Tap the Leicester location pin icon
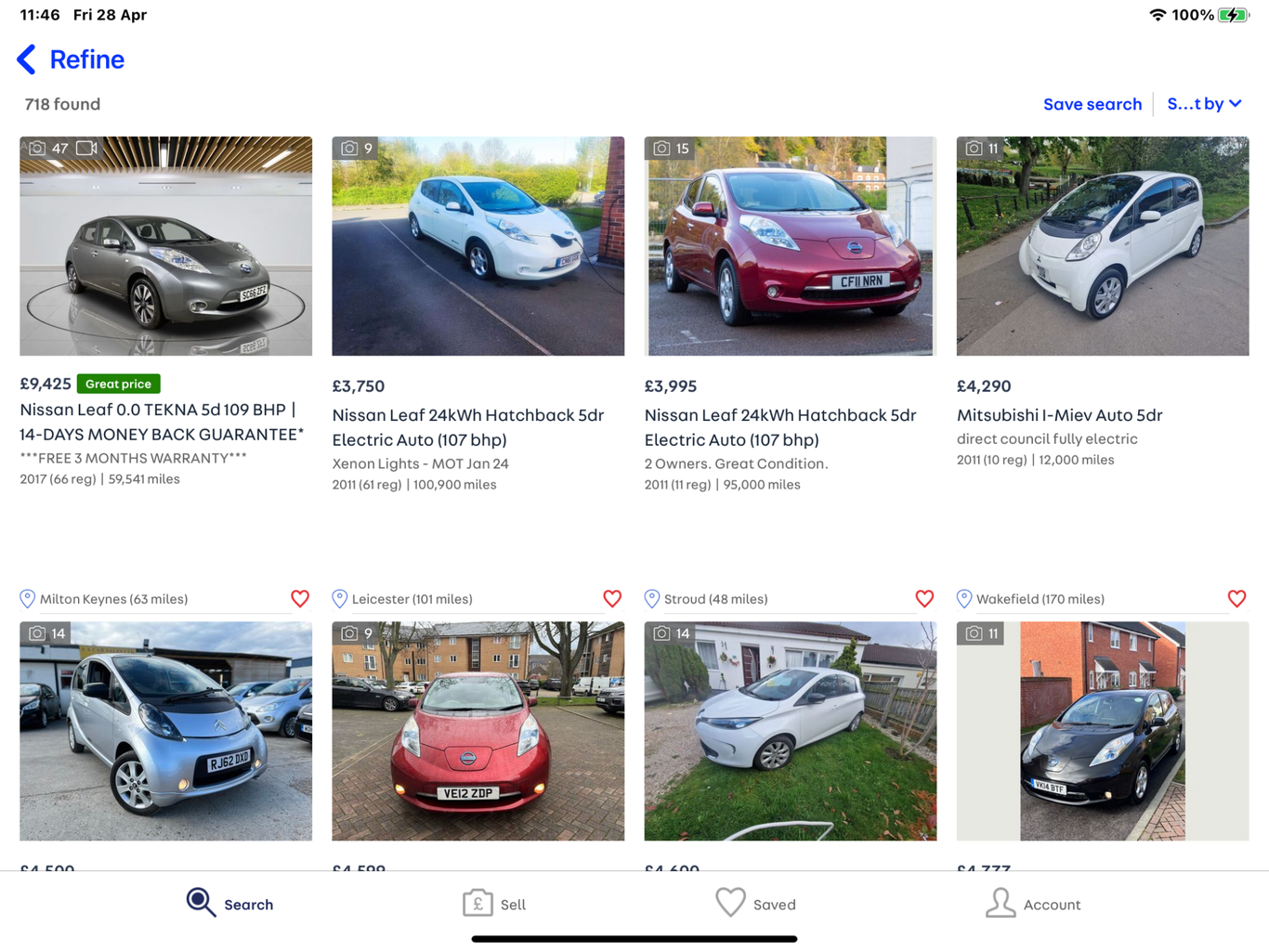 pos(339,599)
